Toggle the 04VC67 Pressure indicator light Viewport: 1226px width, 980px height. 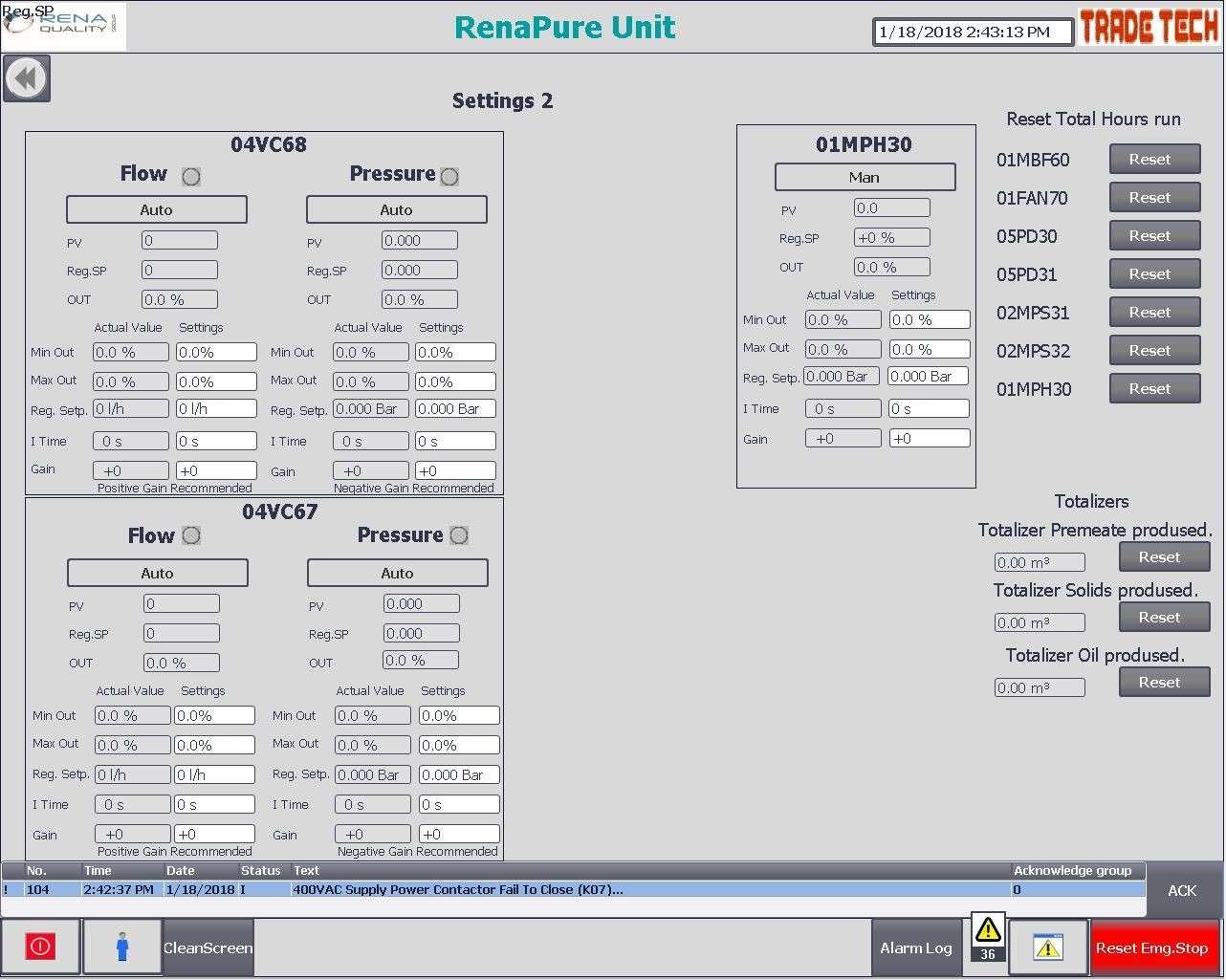pos(459,535)
